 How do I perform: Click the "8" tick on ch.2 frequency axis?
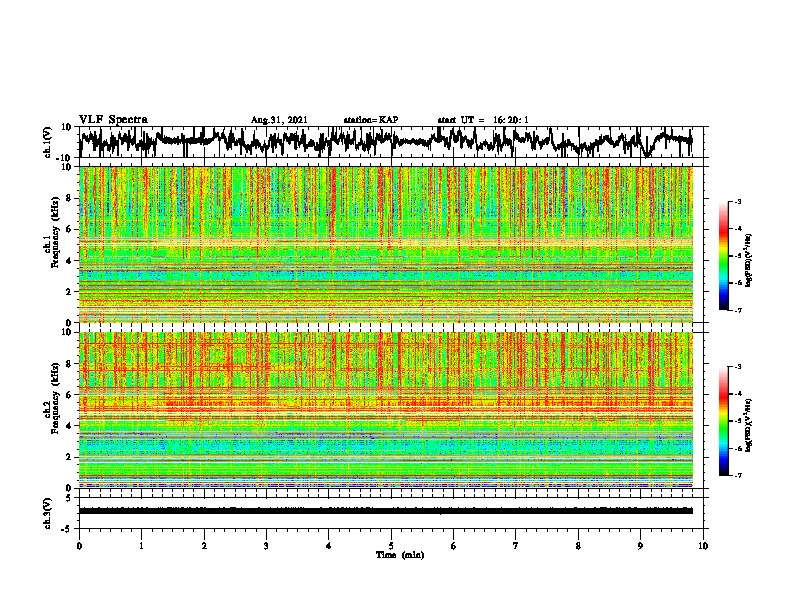click(70, 364)
